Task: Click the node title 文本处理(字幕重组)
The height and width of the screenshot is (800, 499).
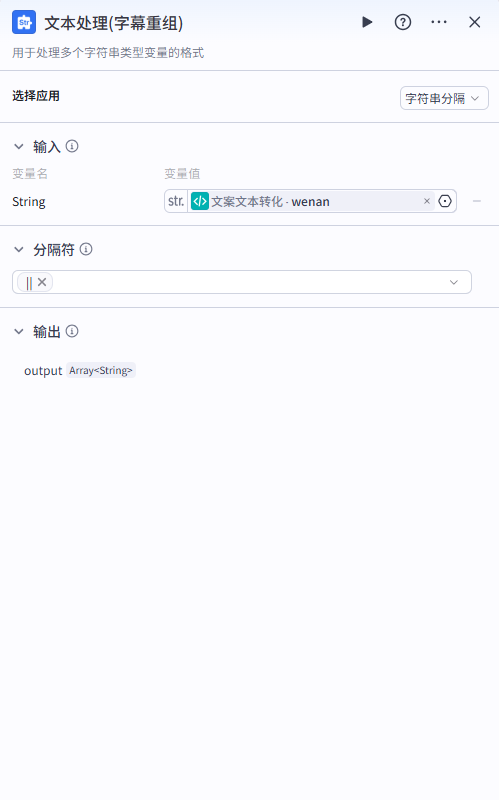Action: click(114, 23)
